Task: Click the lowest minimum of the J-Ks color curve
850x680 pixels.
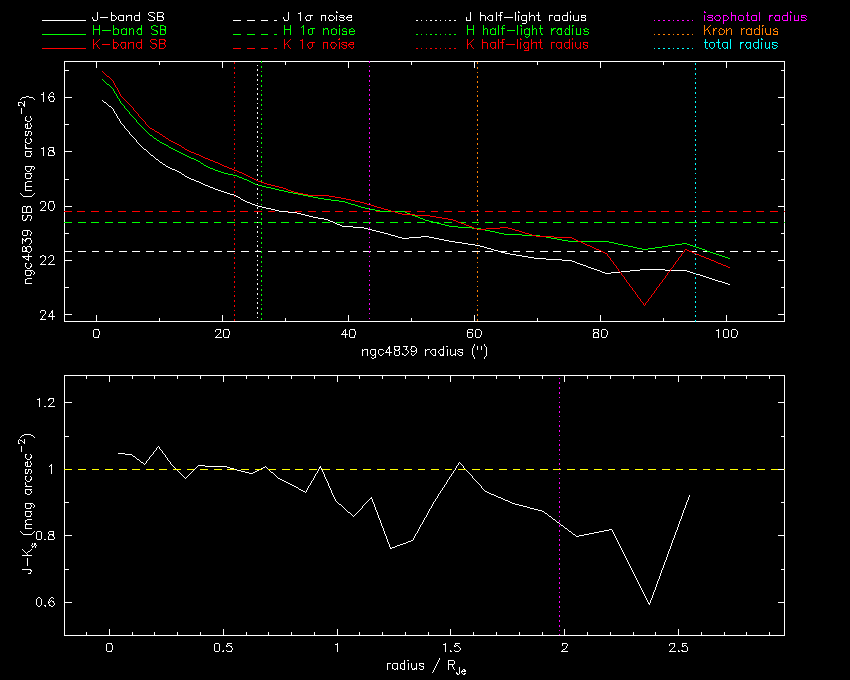Action: tap(649, 605)
